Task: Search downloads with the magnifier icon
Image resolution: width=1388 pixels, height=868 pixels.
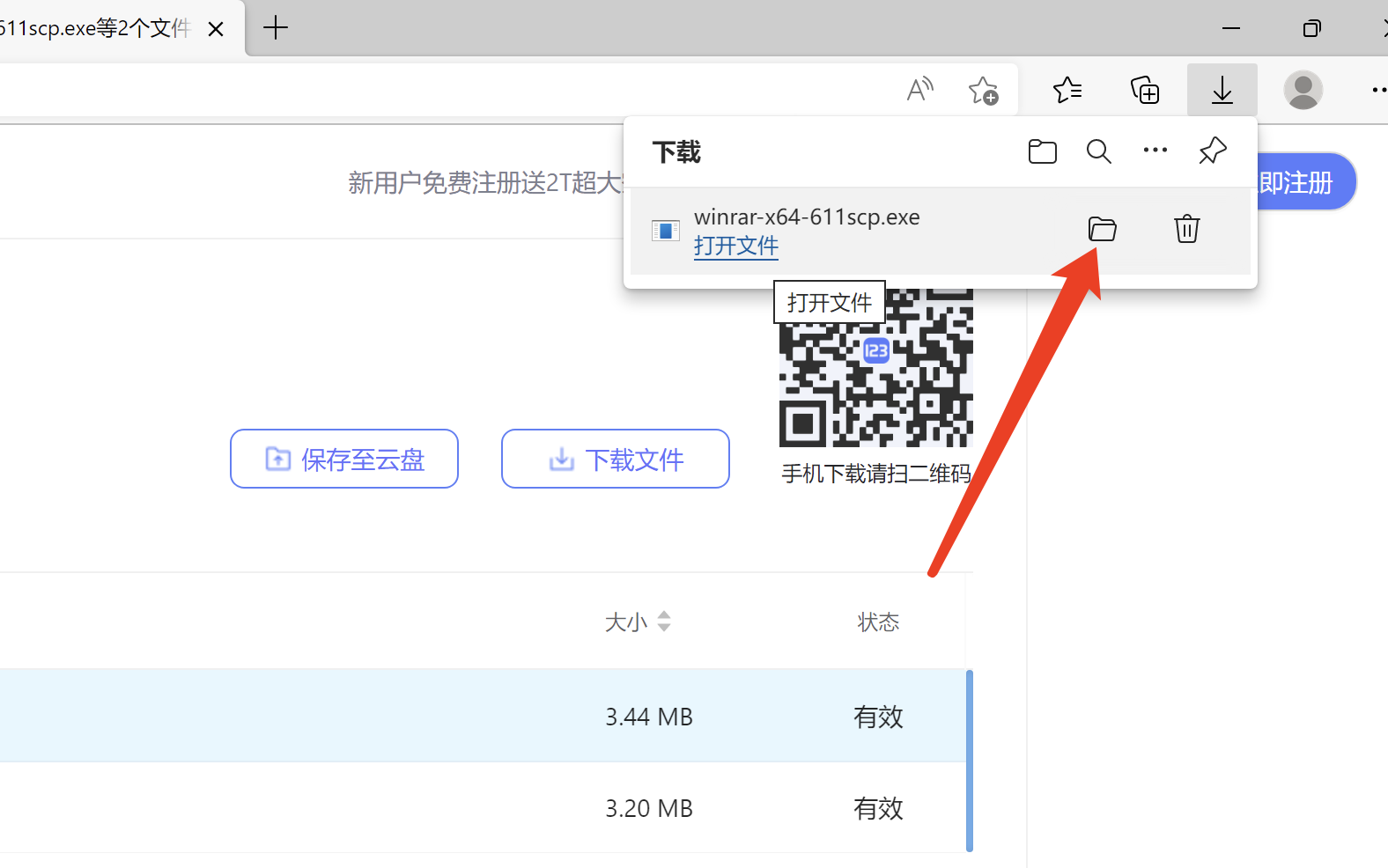Action: [1098, 151]
